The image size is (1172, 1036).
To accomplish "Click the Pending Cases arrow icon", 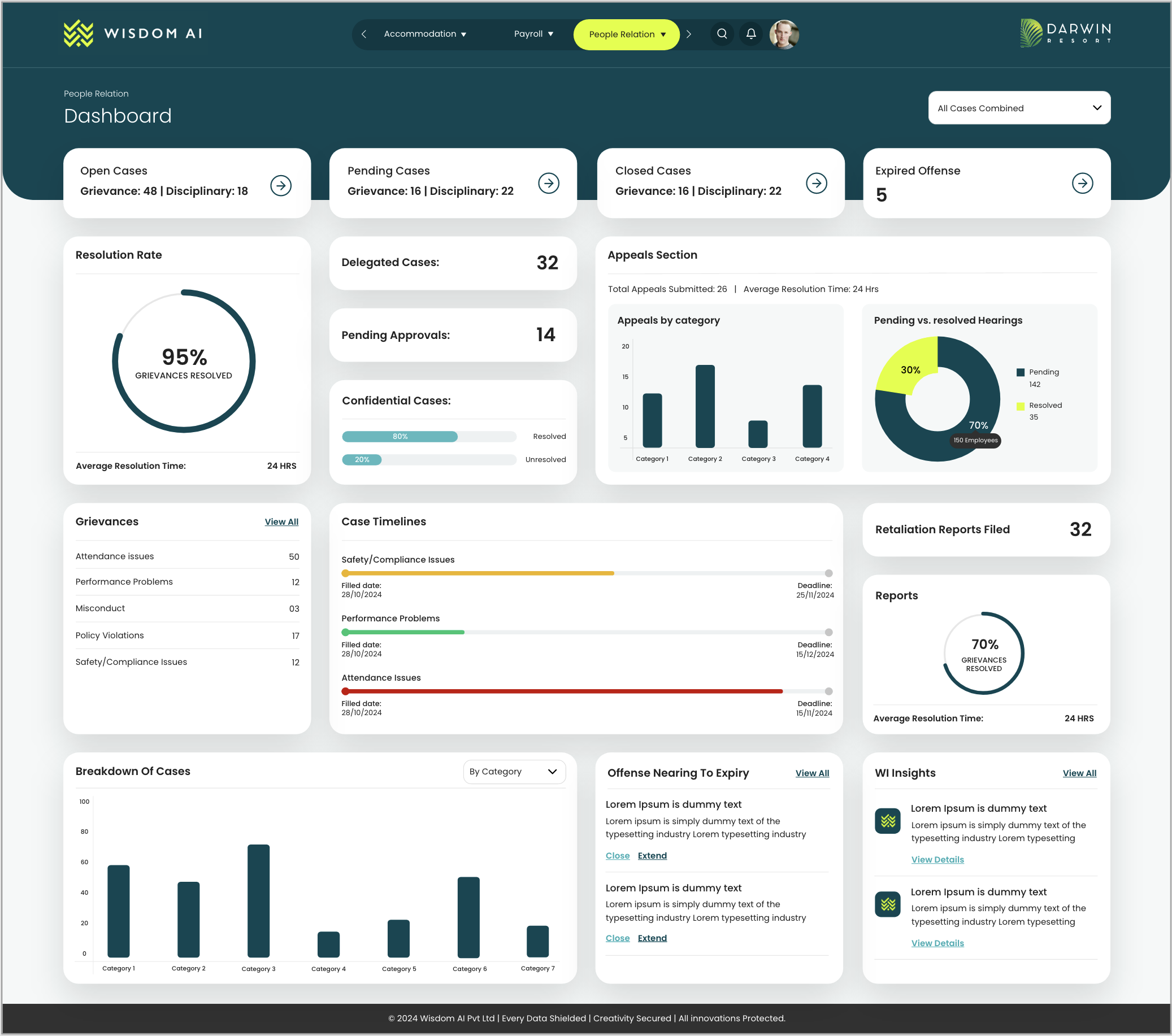I will pyautogui.click(x=548, y=184).
